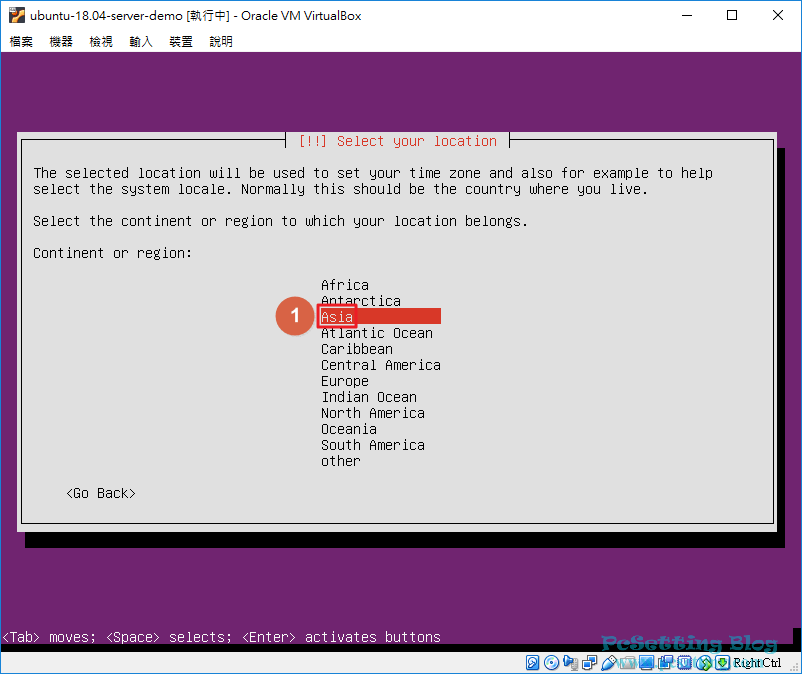Open the audio status icon
The height and width of the screenshot is (674, 802).
coord(570,663)
